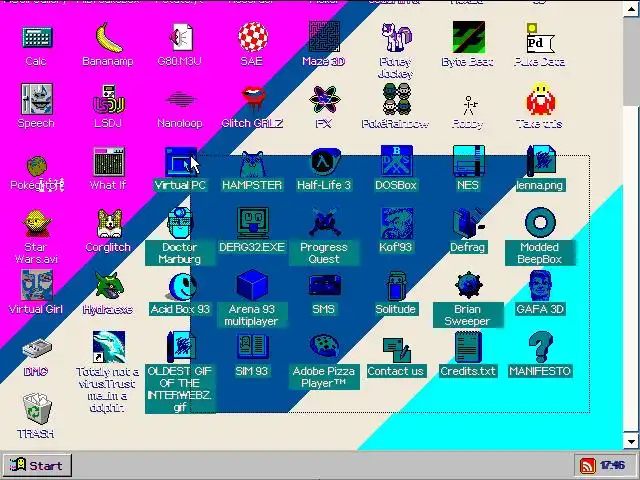Open the LSDJ icon
This screenshot has width=640, height=480.
tap(108, 99)
